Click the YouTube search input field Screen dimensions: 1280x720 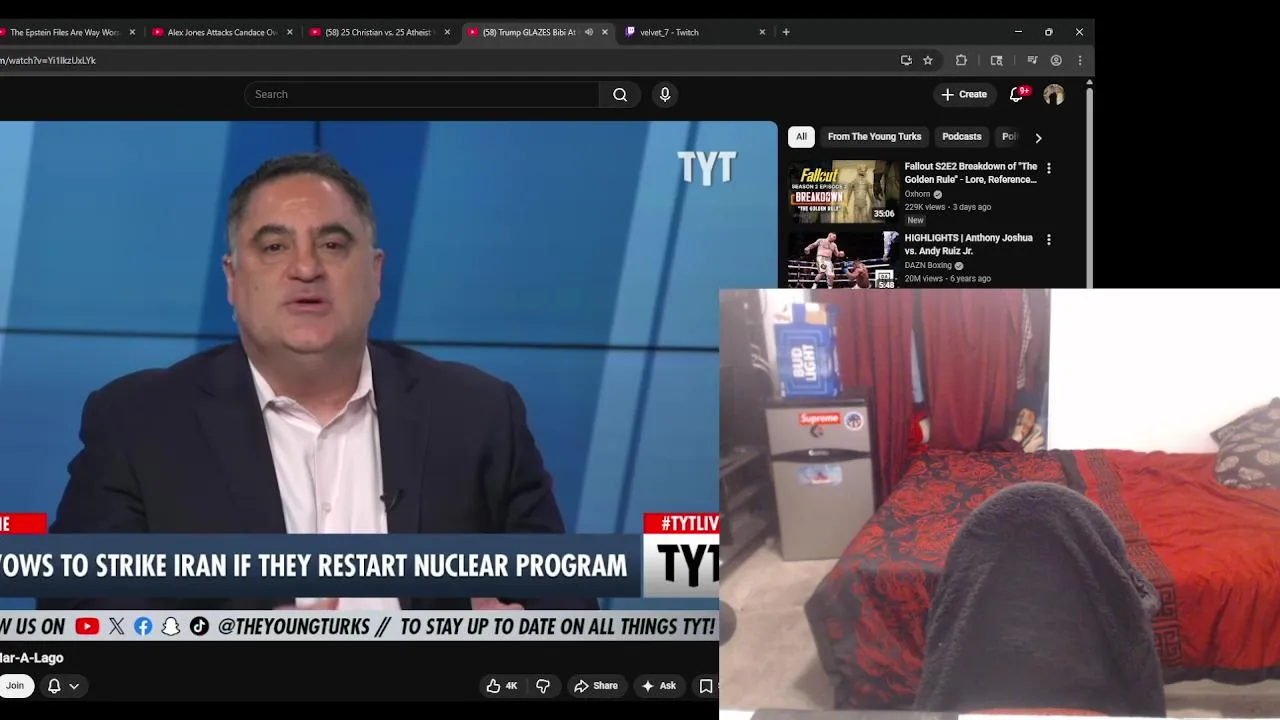(x=422, y=94)
